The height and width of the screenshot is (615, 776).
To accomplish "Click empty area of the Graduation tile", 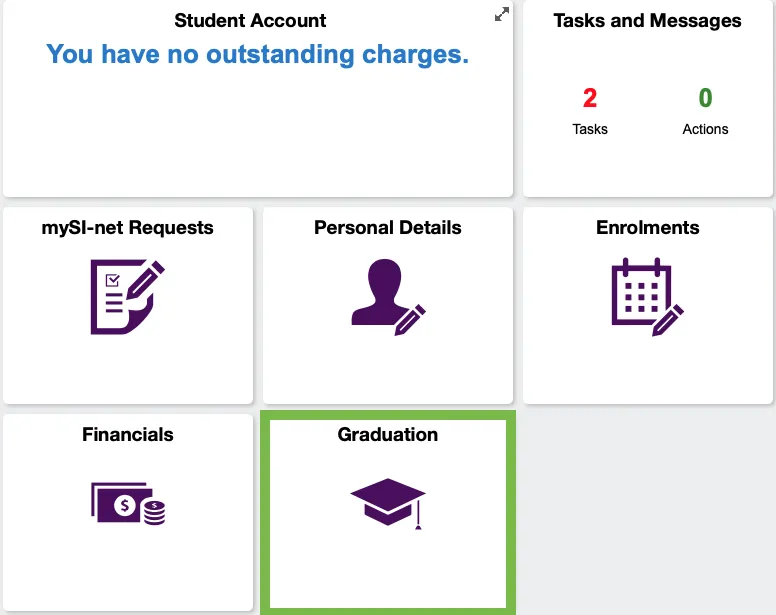I will pos(388,569).
